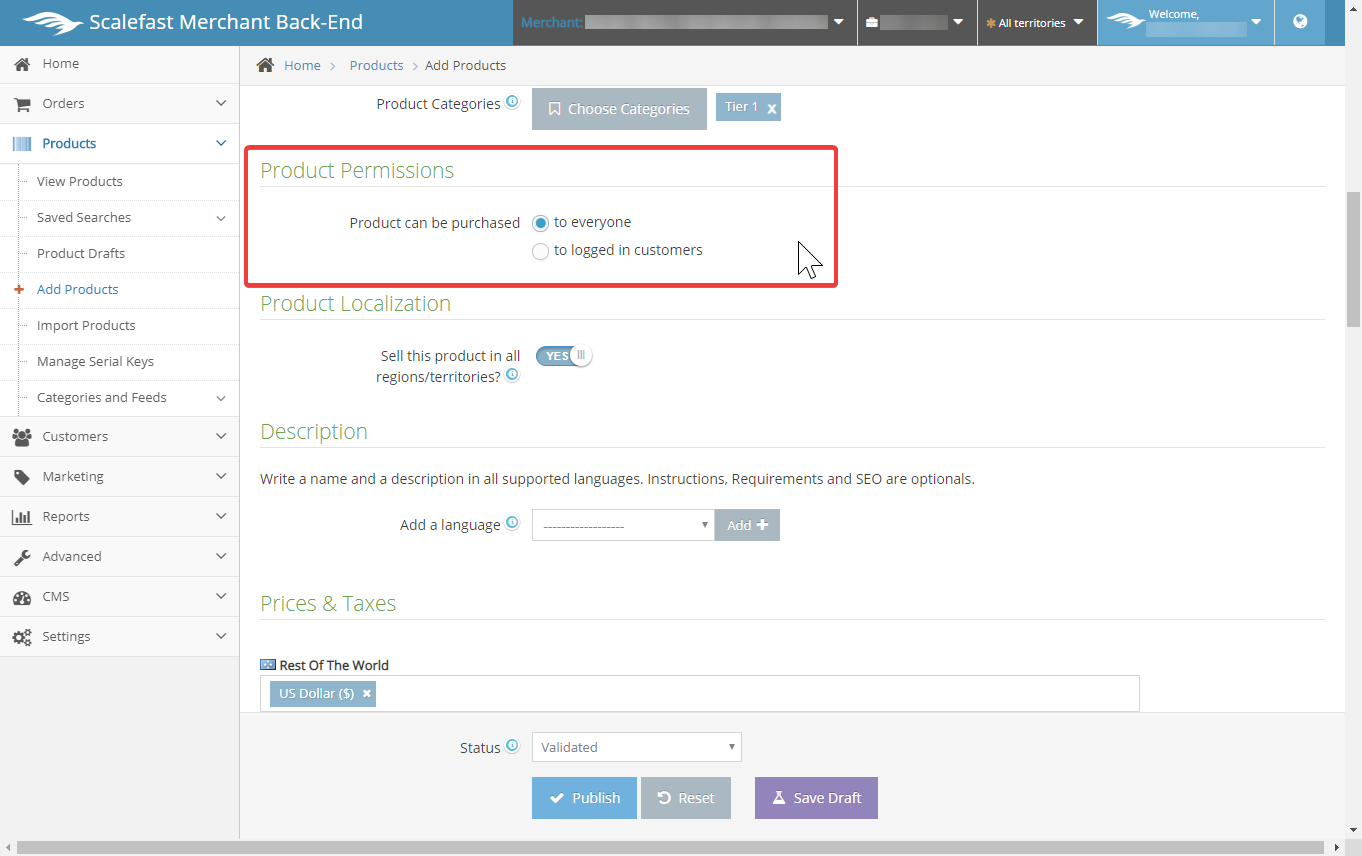Click inside the Rest Of The World currency field
This screenshot has height=856, width=1362.
[x=750, y=694]
